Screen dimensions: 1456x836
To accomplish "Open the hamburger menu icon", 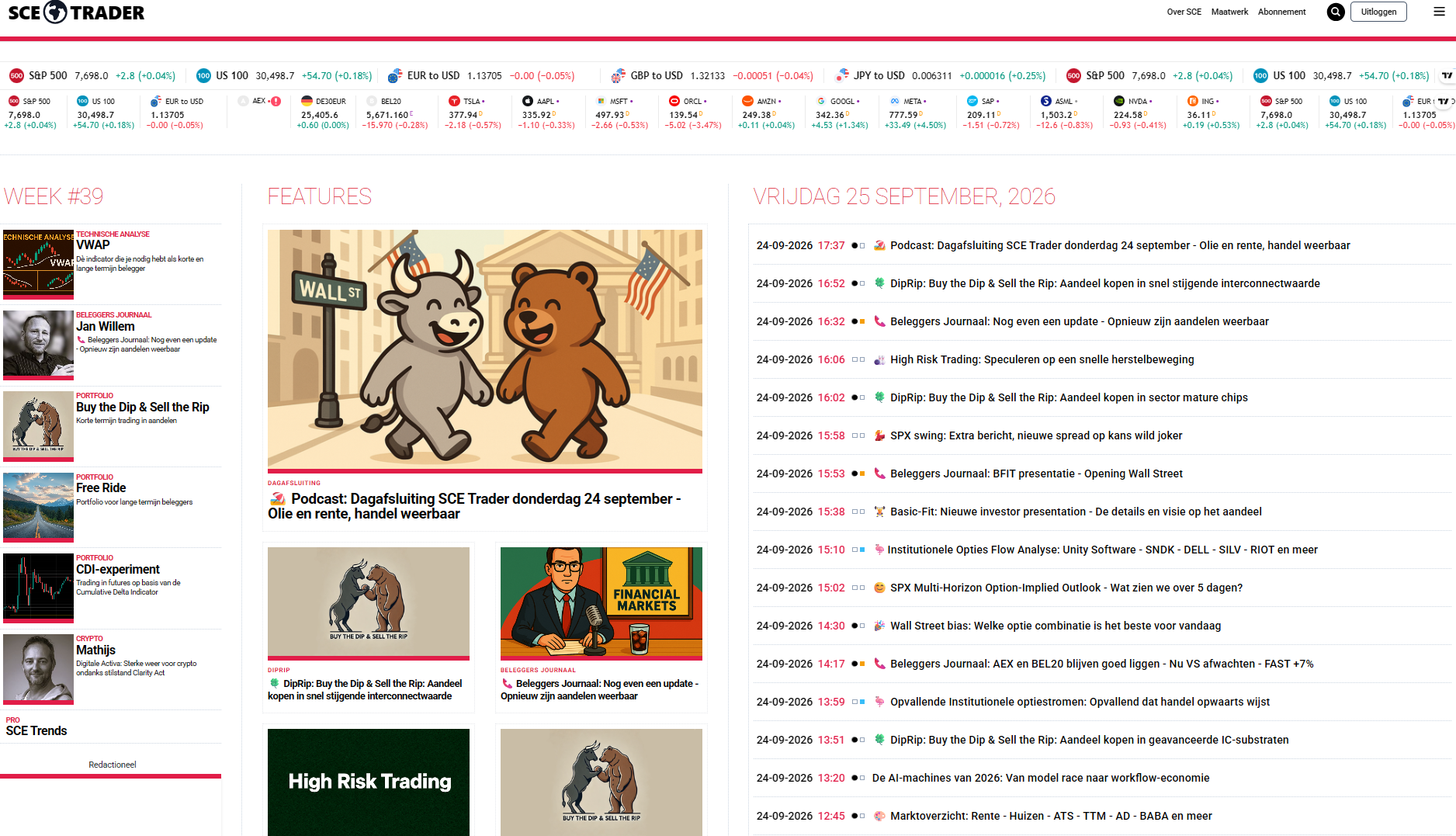I will coord(1439,12).
